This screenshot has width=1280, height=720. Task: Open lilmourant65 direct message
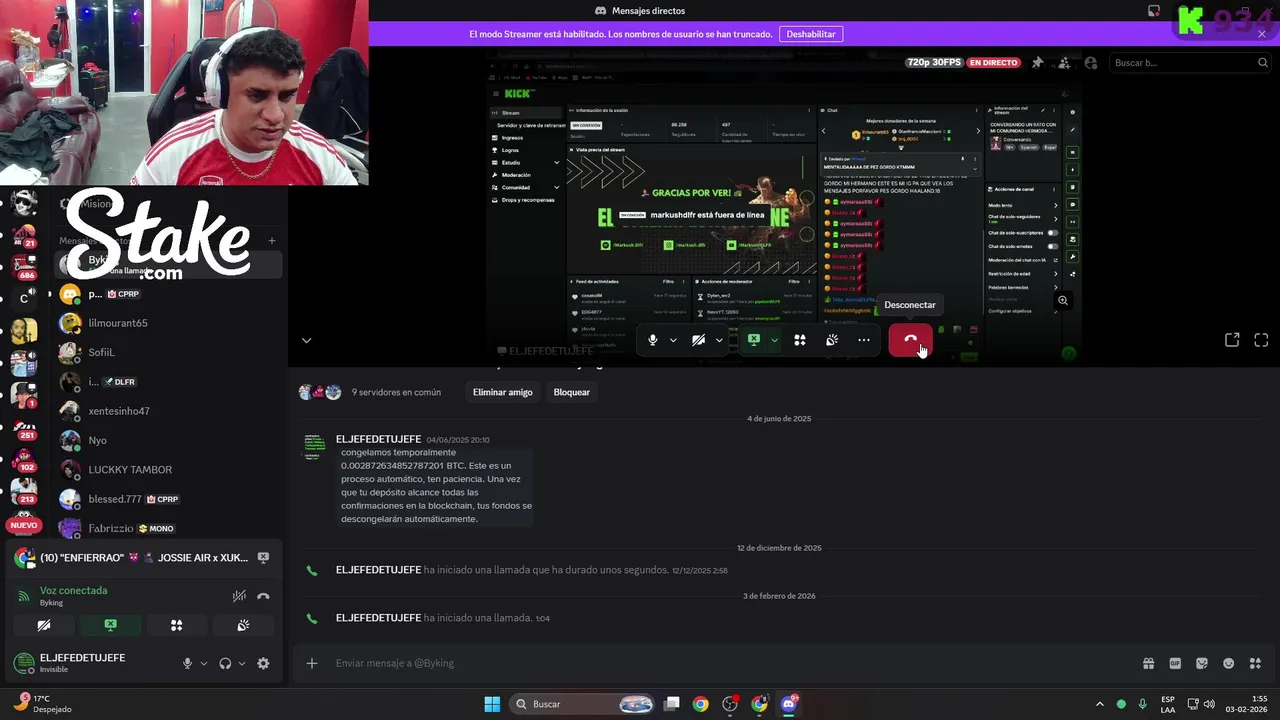(x=170, y=323)
